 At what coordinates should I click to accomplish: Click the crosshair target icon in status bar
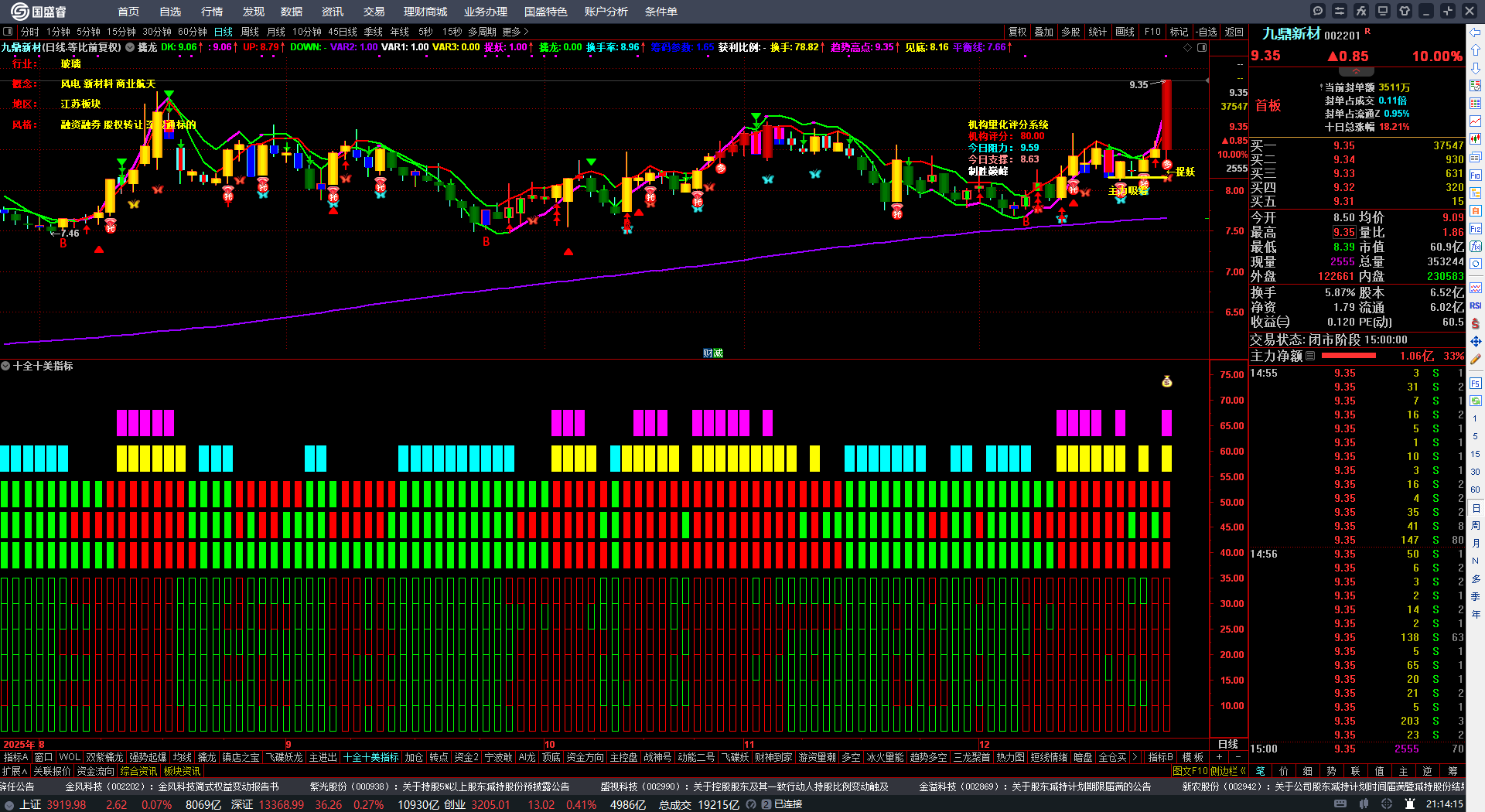pos(1387,804)
